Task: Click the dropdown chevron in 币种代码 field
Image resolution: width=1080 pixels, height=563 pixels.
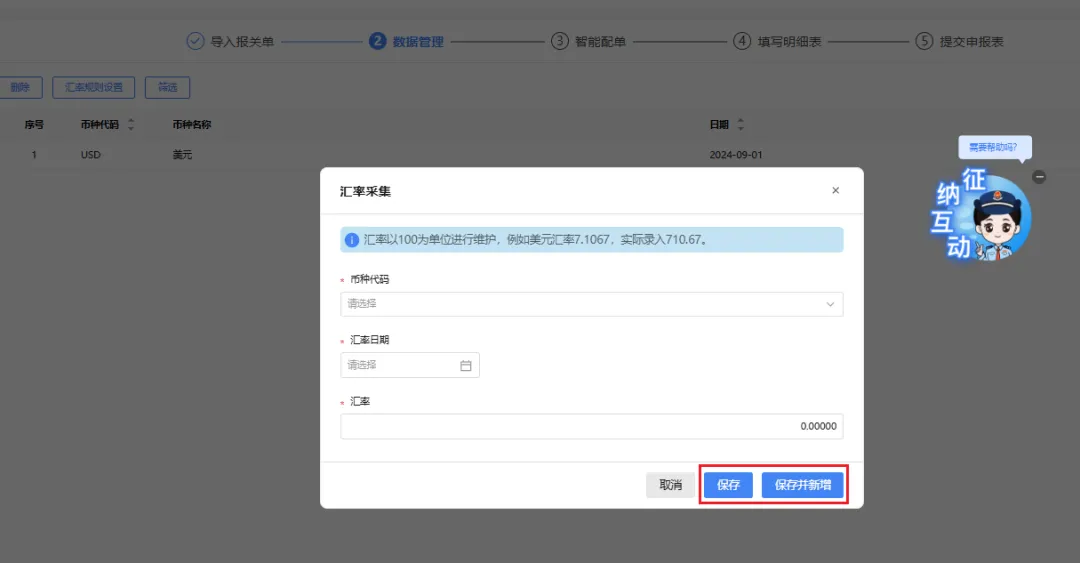Action: [x=830, y=304]
